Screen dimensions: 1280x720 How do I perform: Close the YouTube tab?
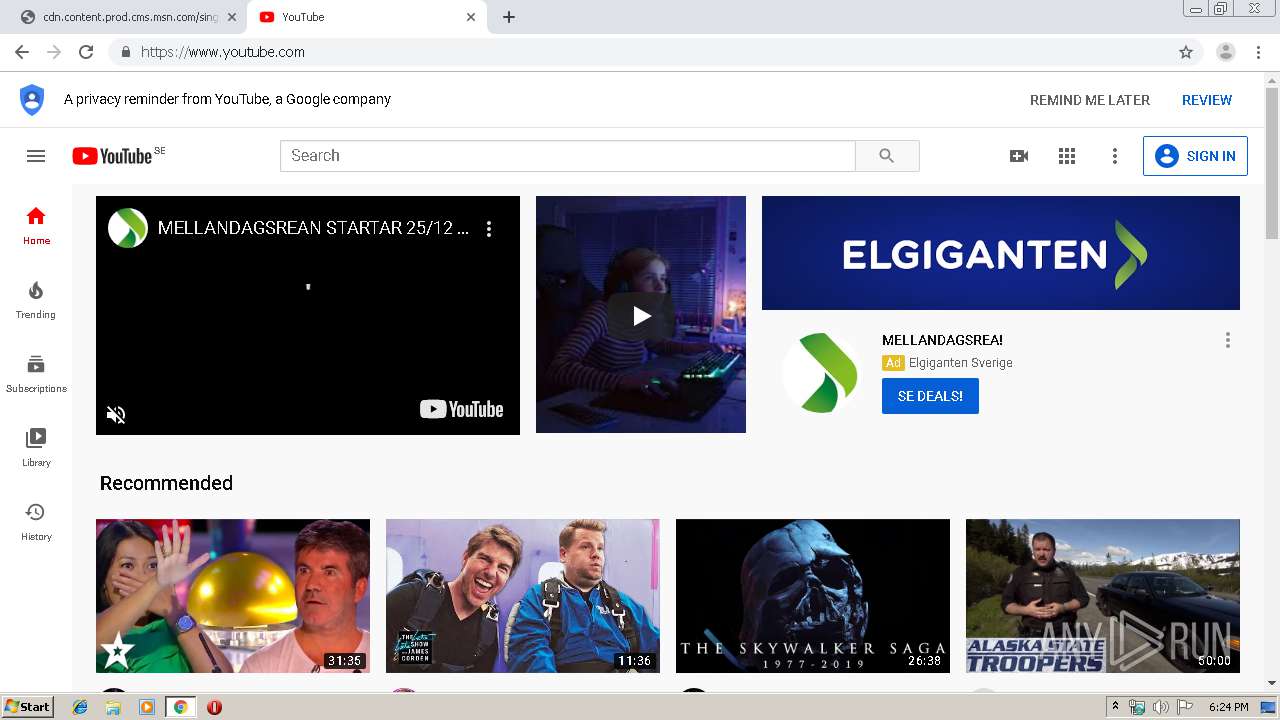[x=471, y=17]
